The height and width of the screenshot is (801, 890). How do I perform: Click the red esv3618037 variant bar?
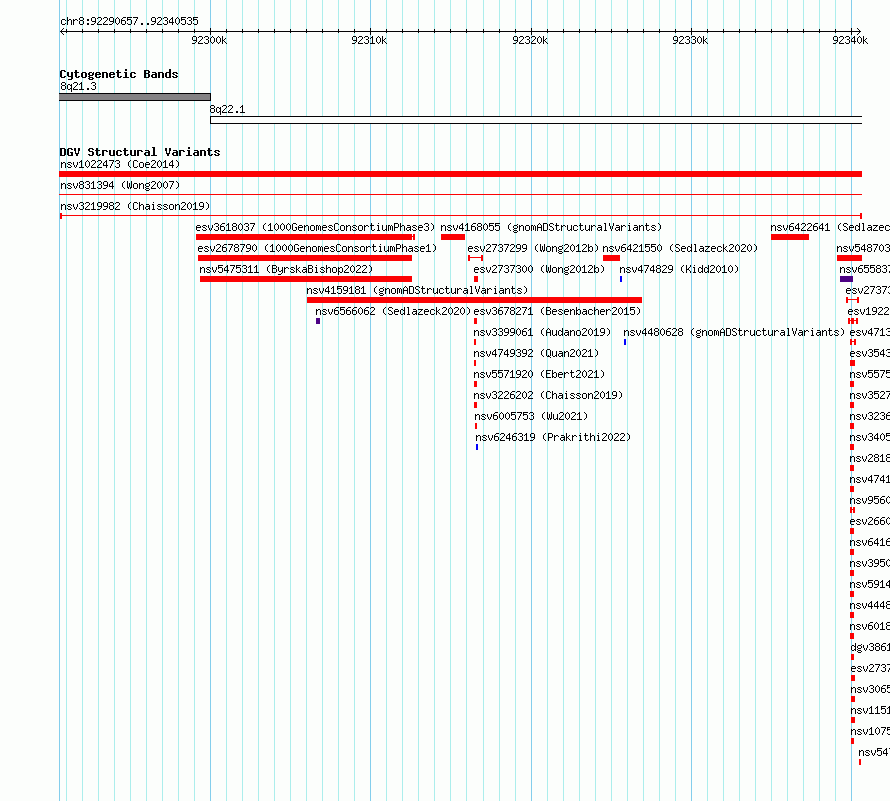coord(305,237)
